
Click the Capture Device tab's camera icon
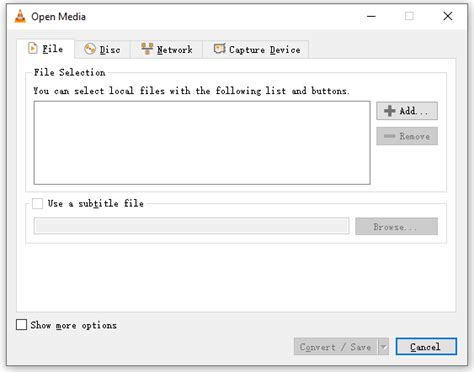(x=219, y=49)
